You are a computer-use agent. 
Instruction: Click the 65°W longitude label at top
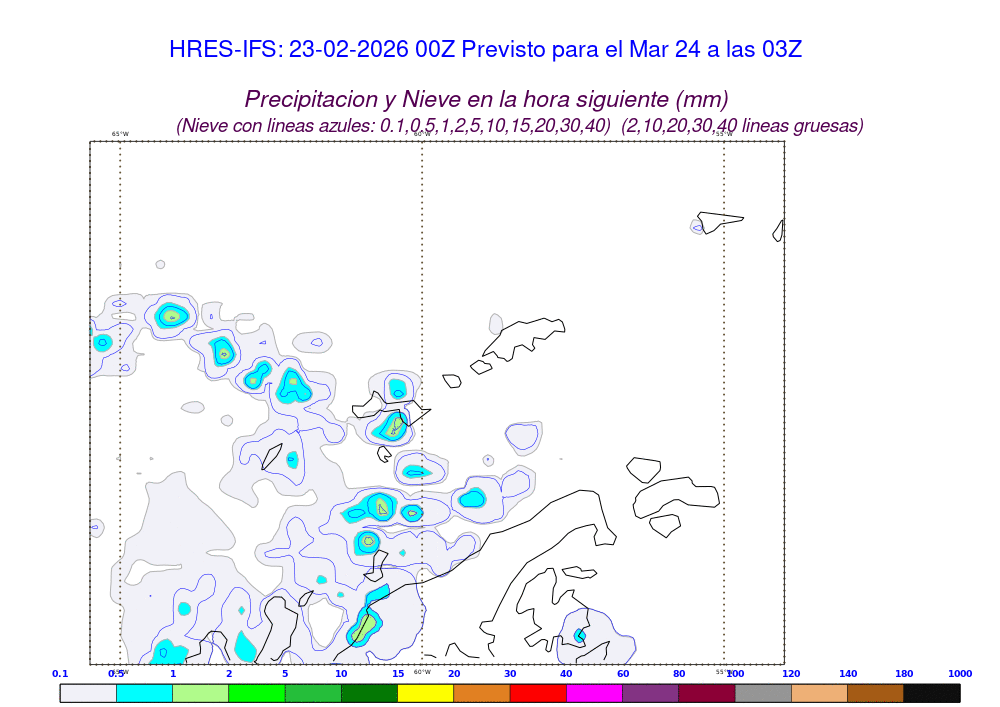[x=120, y=134]
